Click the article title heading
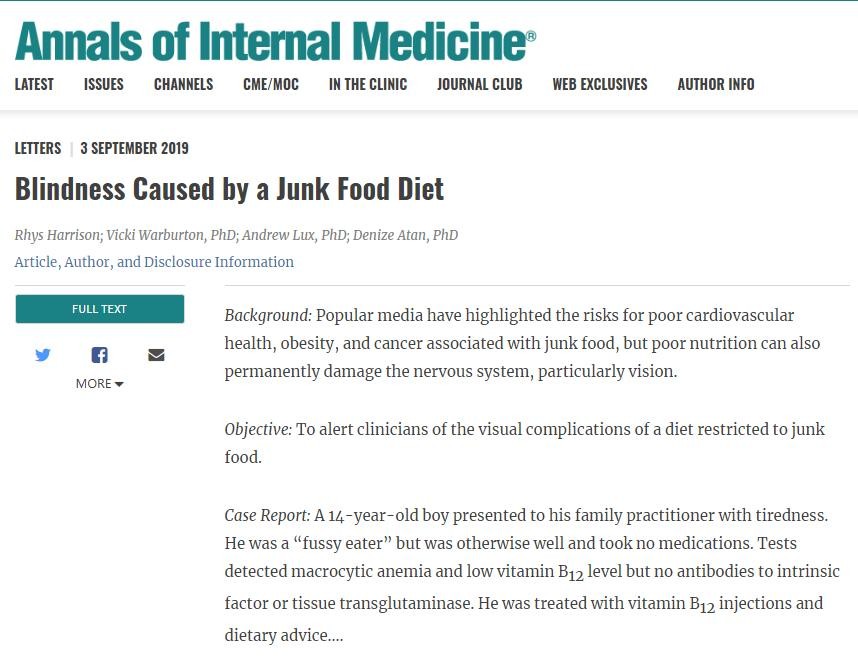Image resolution: width=858 pixels, height=660 pixels. point(229,189)
